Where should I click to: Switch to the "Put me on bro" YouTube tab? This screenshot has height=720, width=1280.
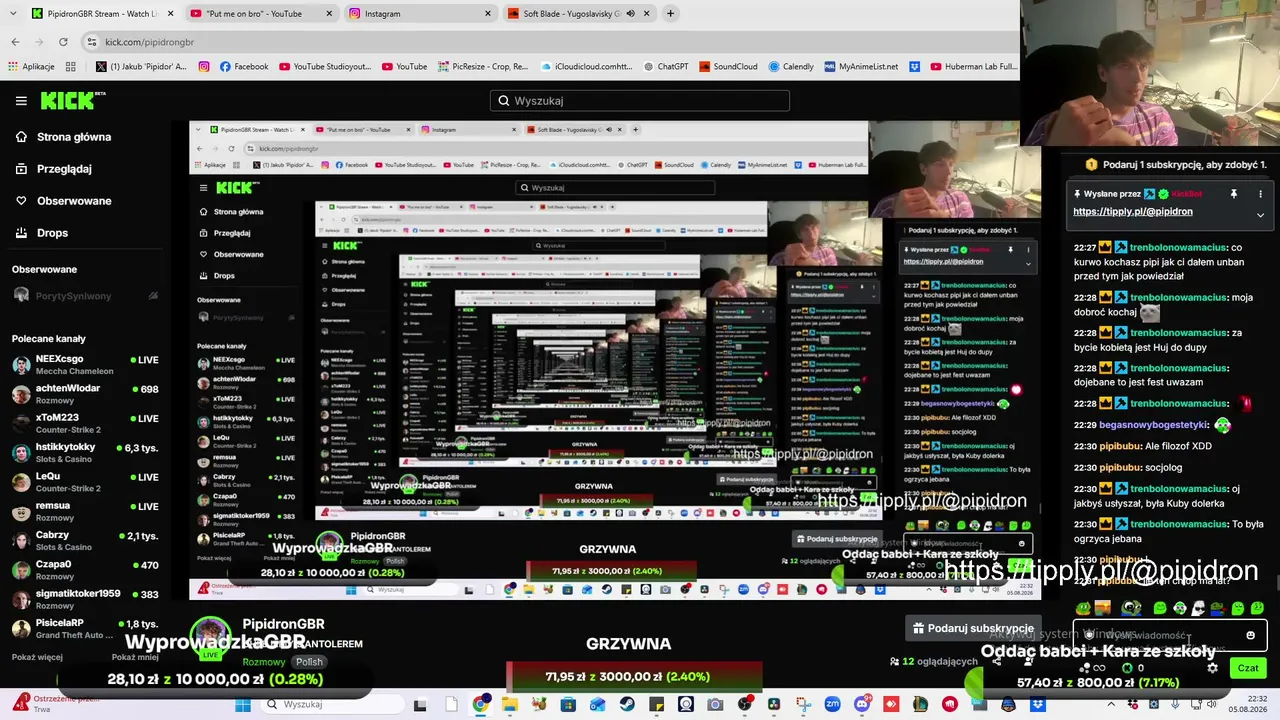point(262,14)
